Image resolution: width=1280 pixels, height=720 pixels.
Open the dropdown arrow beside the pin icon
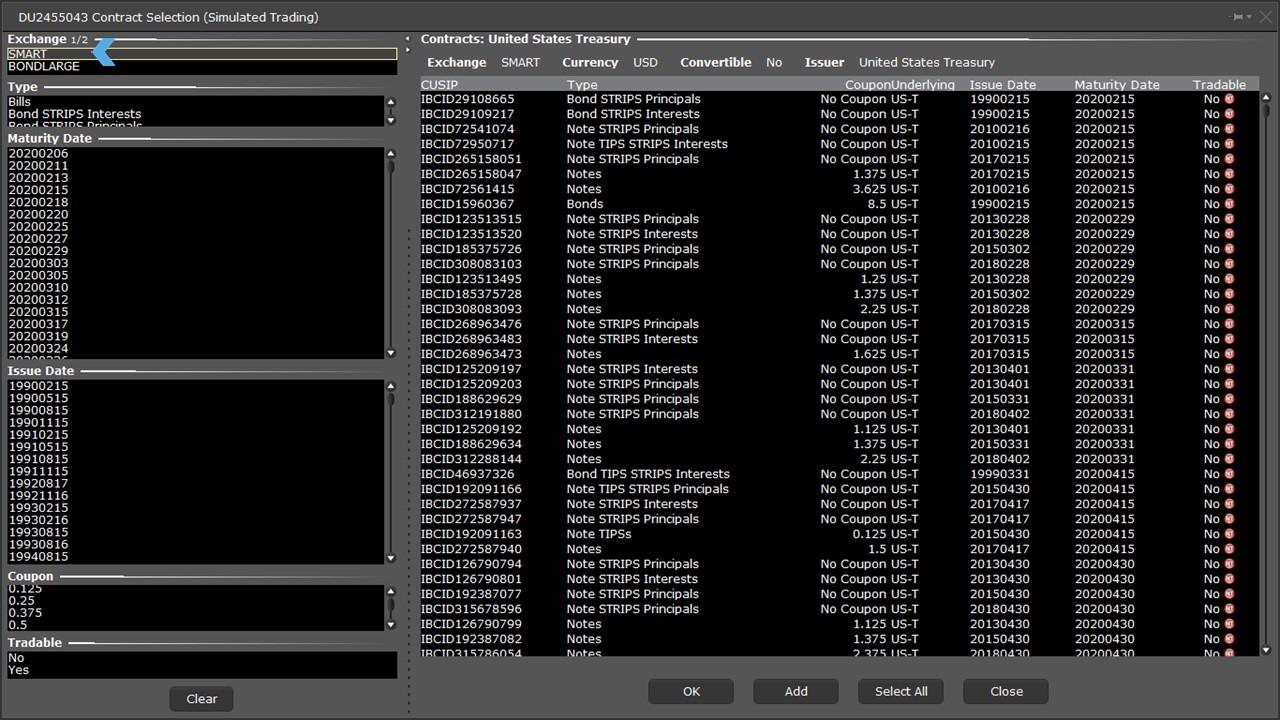click(x=1249, y=17)
